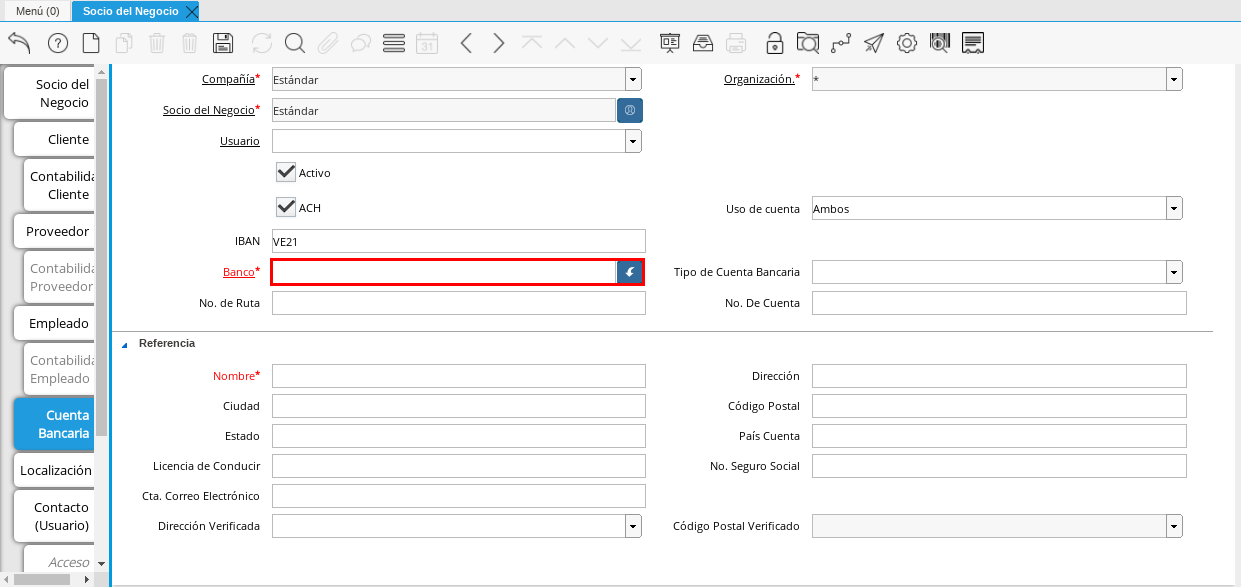Viewport: 1241px width, 587px height.
Task: Toggle the ACH checkbox
Action: [286, 207]
